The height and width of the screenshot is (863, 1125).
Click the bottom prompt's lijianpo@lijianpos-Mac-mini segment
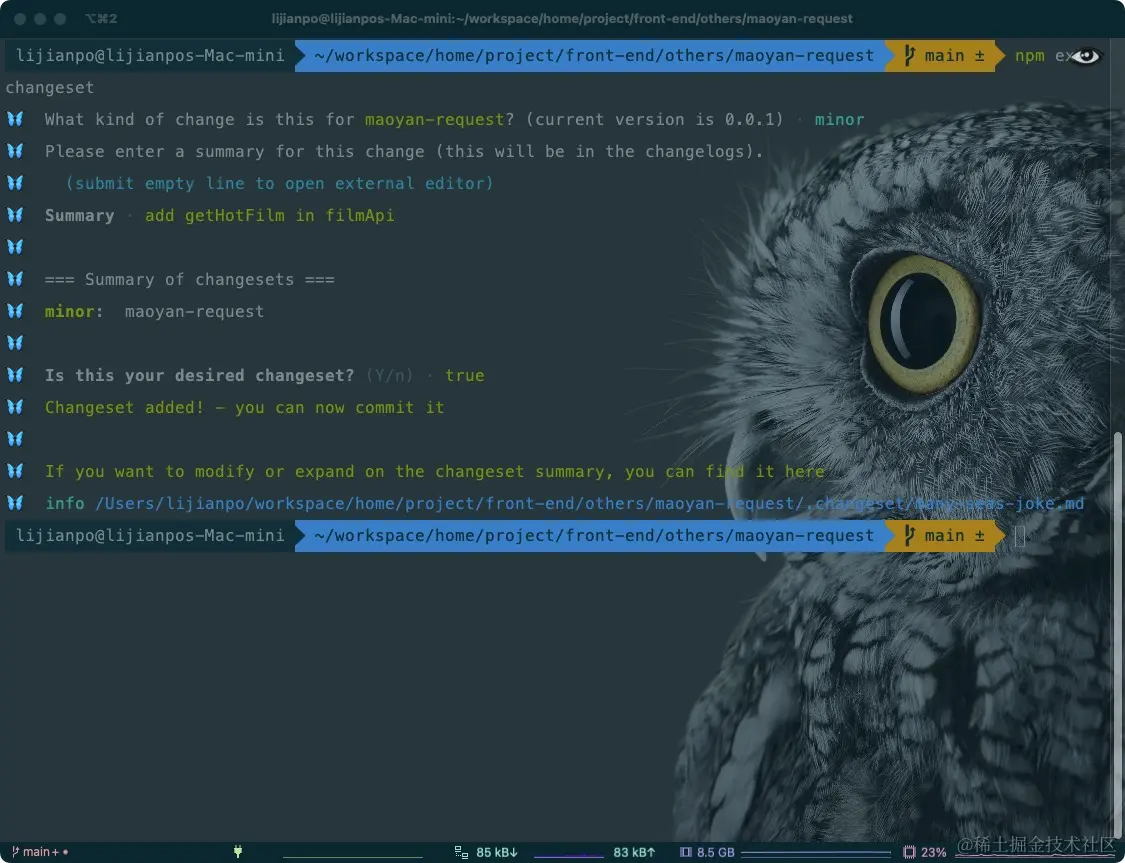[x=150, y=535]
